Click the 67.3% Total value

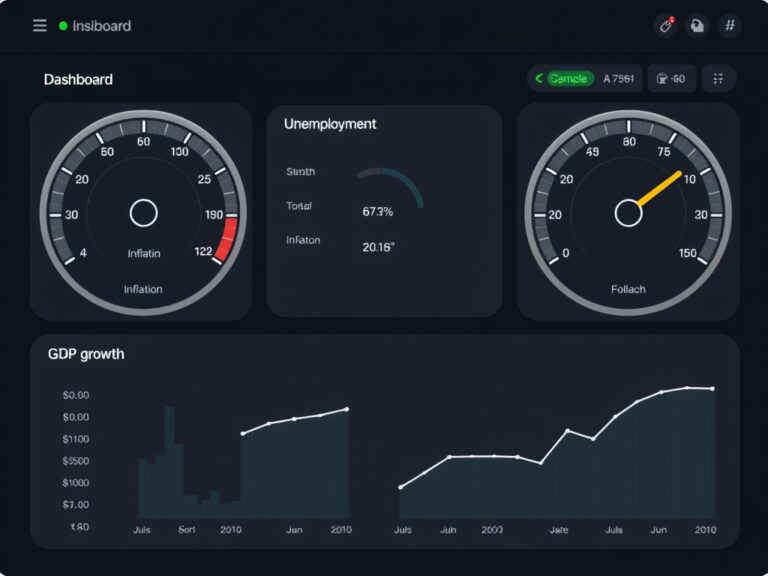[378, 212]
